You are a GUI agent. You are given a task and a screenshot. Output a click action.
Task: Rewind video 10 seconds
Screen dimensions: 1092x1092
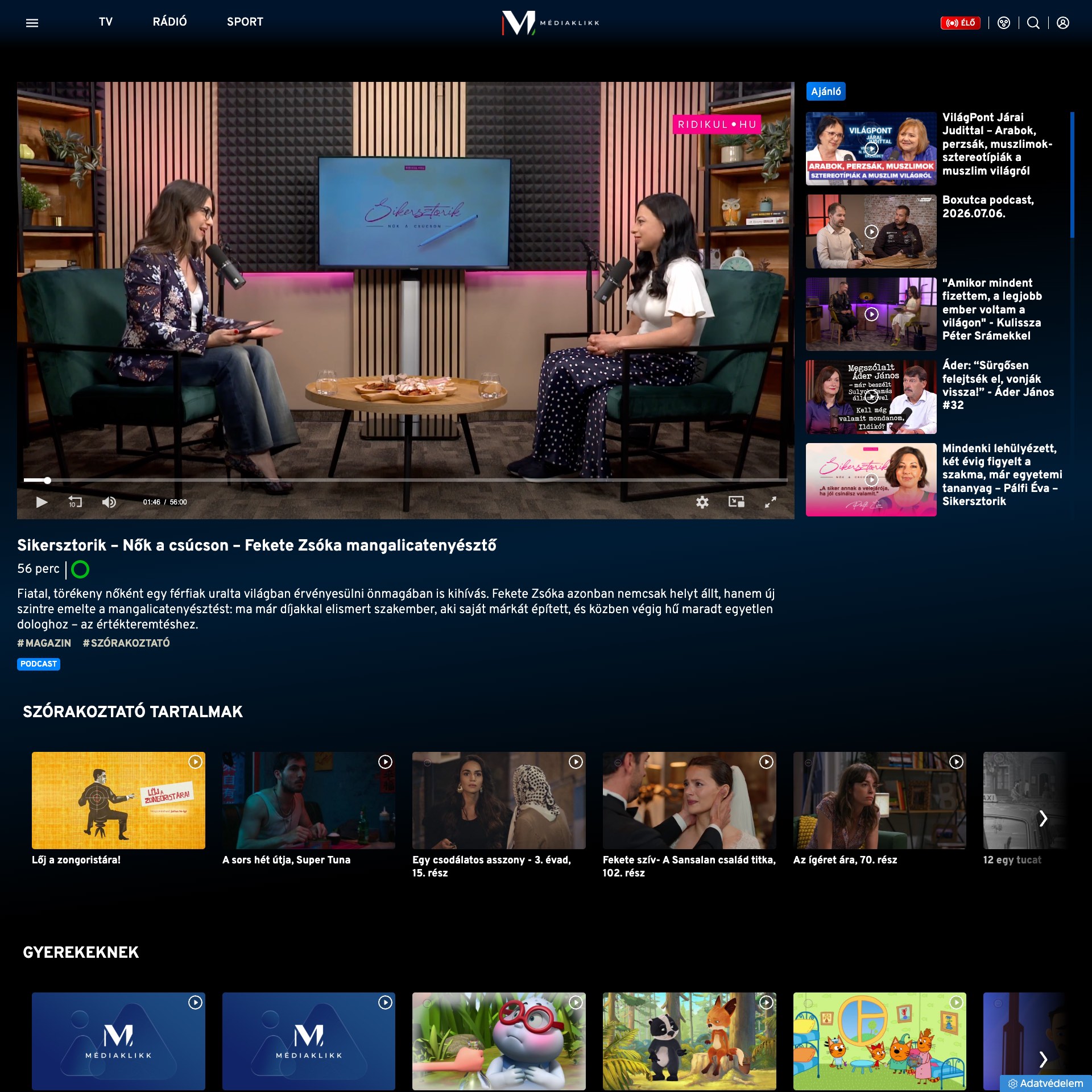pyautogui.click(x=75, y=502)
